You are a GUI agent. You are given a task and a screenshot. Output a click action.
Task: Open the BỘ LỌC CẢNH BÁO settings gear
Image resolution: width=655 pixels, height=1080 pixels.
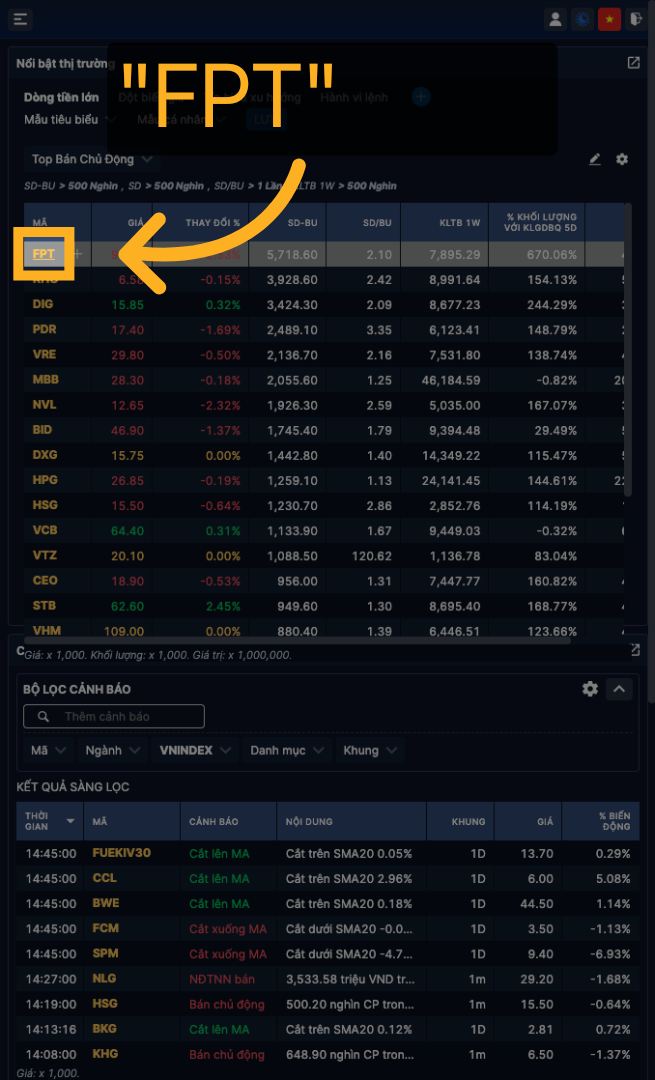pyautogui.click(x=590, y=689)
